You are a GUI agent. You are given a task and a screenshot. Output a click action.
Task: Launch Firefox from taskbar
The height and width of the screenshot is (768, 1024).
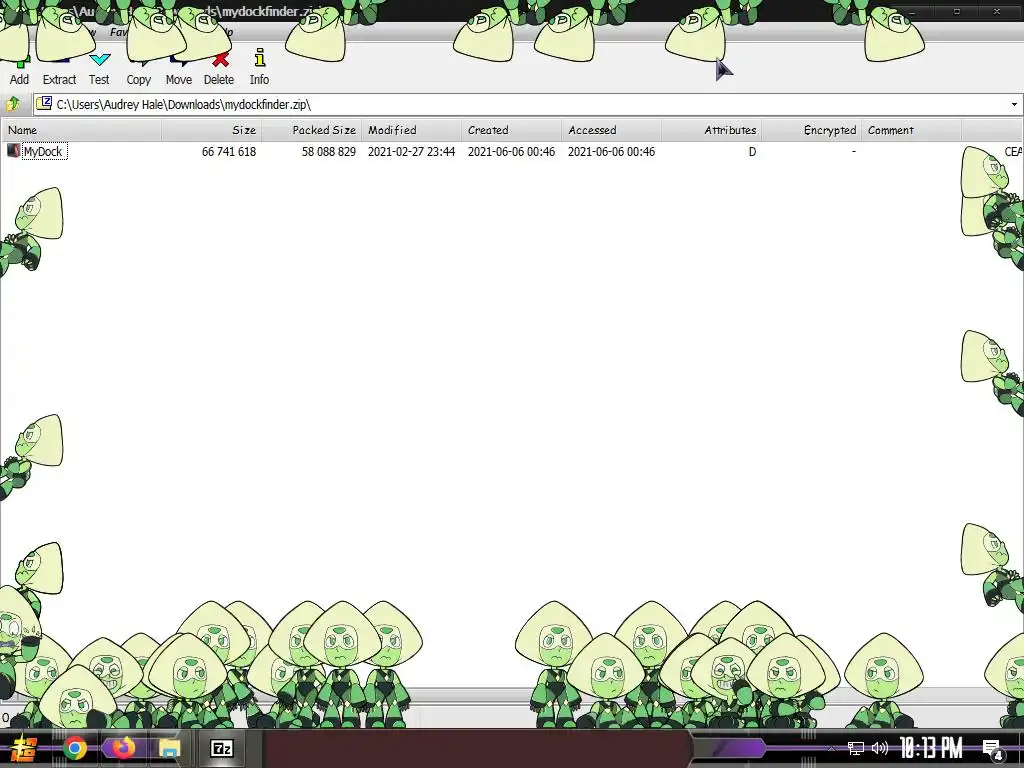click(x=122, y=748)
